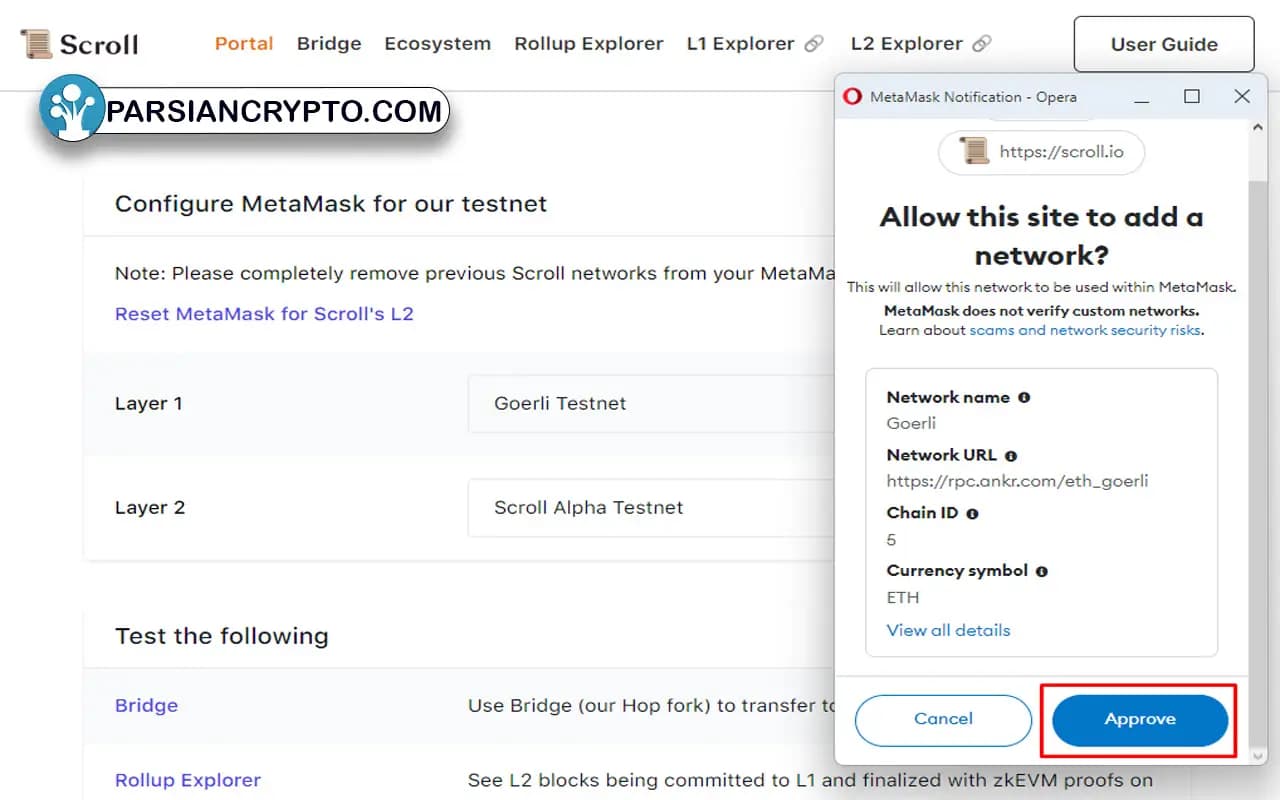
Task: Open the Bridge test link
Action: coord(146,705)
